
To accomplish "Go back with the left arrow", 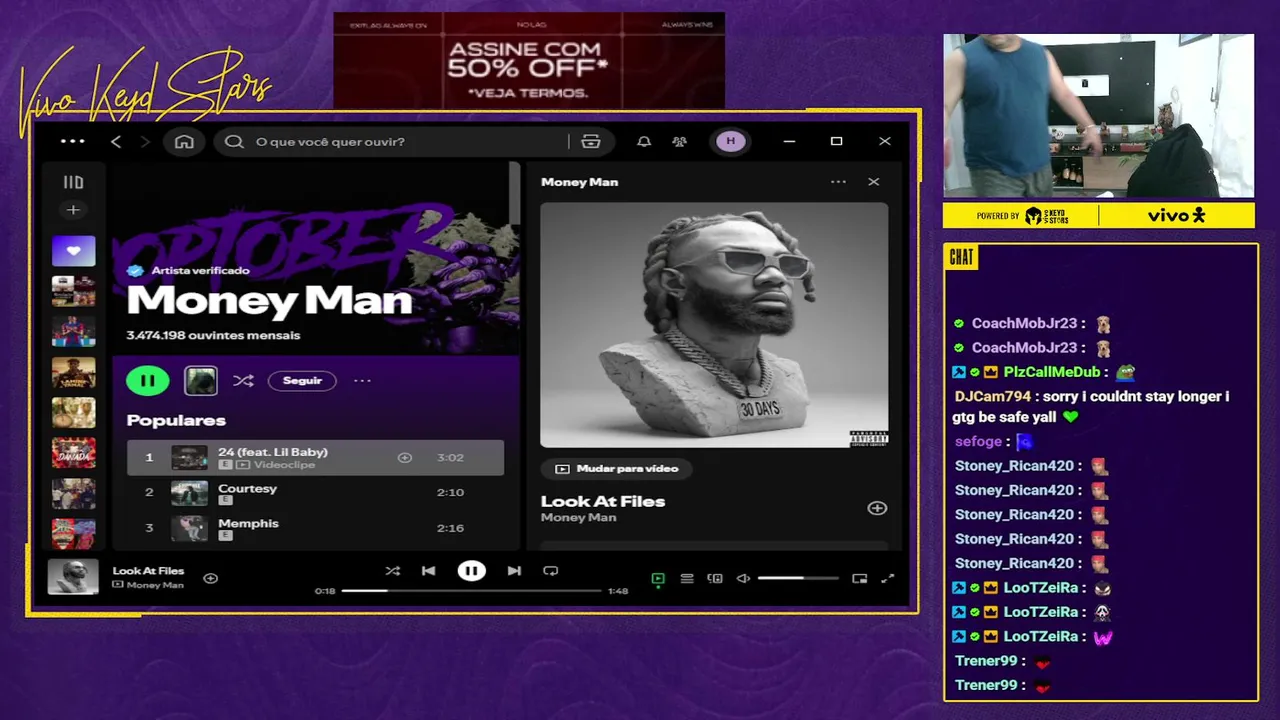I will [x=116, y=142].
